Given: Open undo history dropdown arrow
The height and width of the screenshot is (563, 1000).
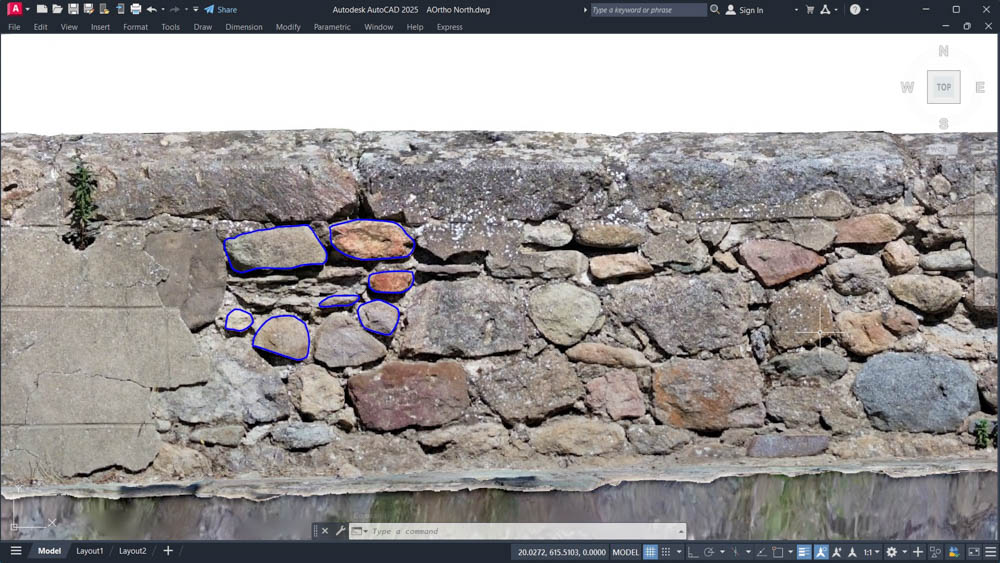Looking at the screenshot, I should coord(163,10).
